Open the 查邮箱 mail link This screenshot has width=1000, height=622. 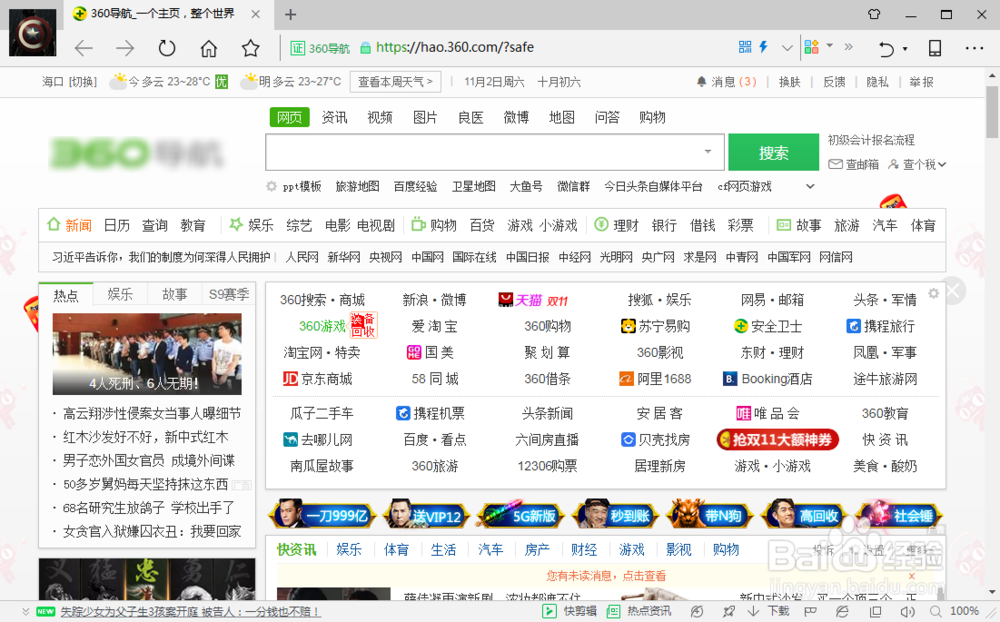pyautogui.click(x=853, y=165)
